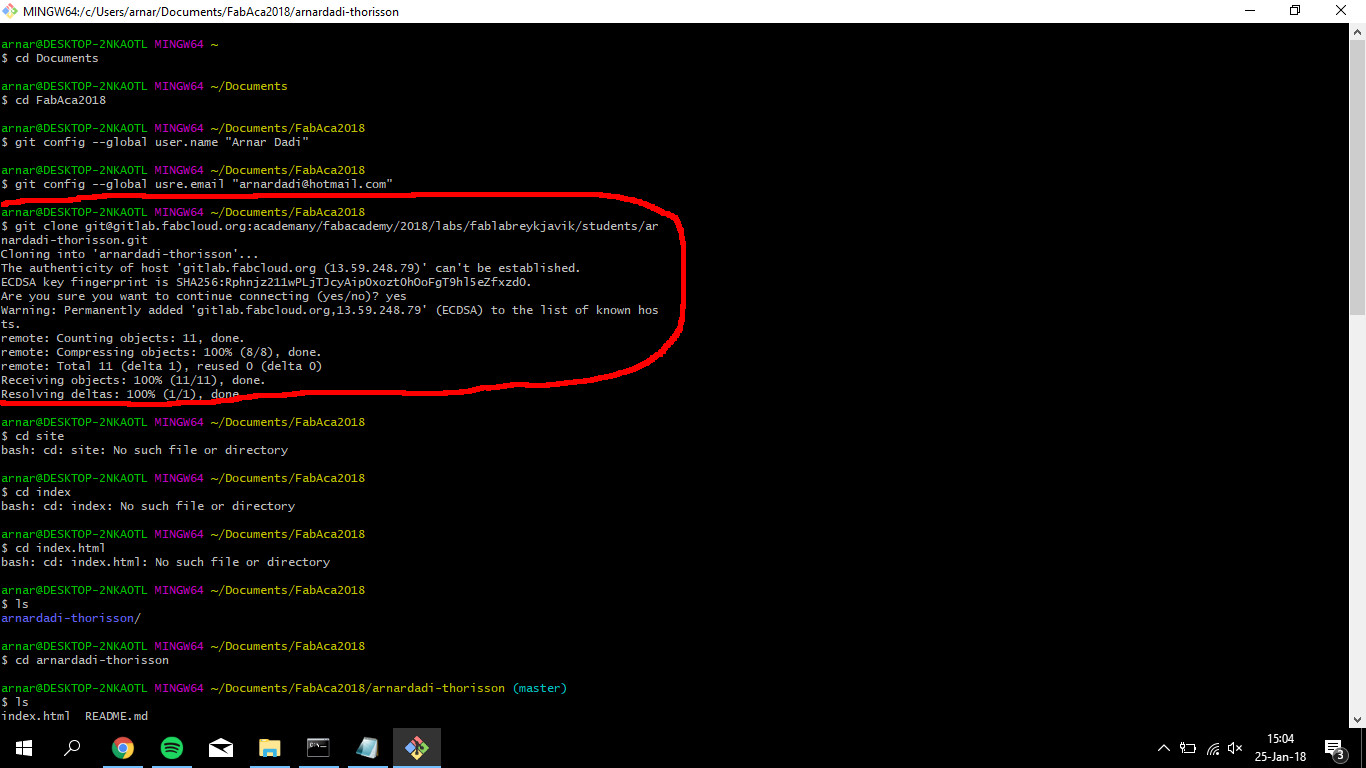This screenshot has width=1366, height=768.
Task: Click the terminal vertical scrollbar thumb
Action: [1357, 178]
